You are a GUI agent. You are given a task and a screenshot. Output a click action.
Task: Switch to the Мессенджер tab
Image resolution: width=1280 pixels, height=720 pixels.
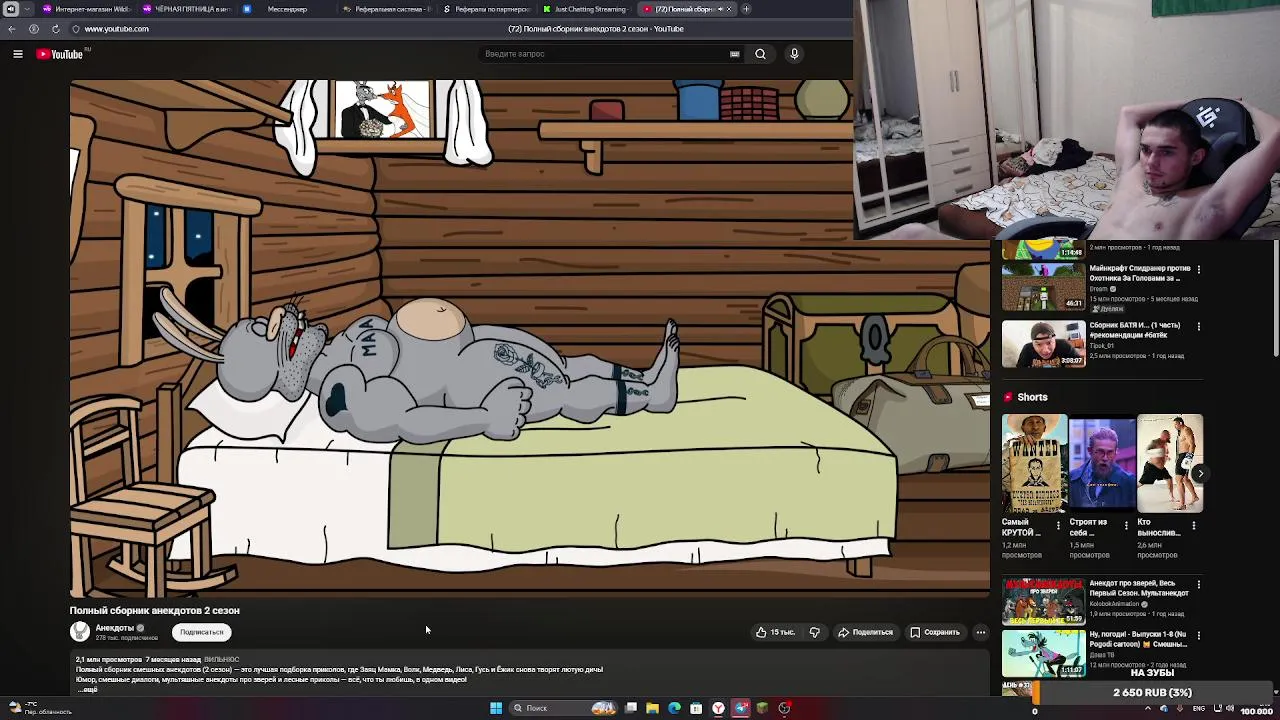[285, 9]
